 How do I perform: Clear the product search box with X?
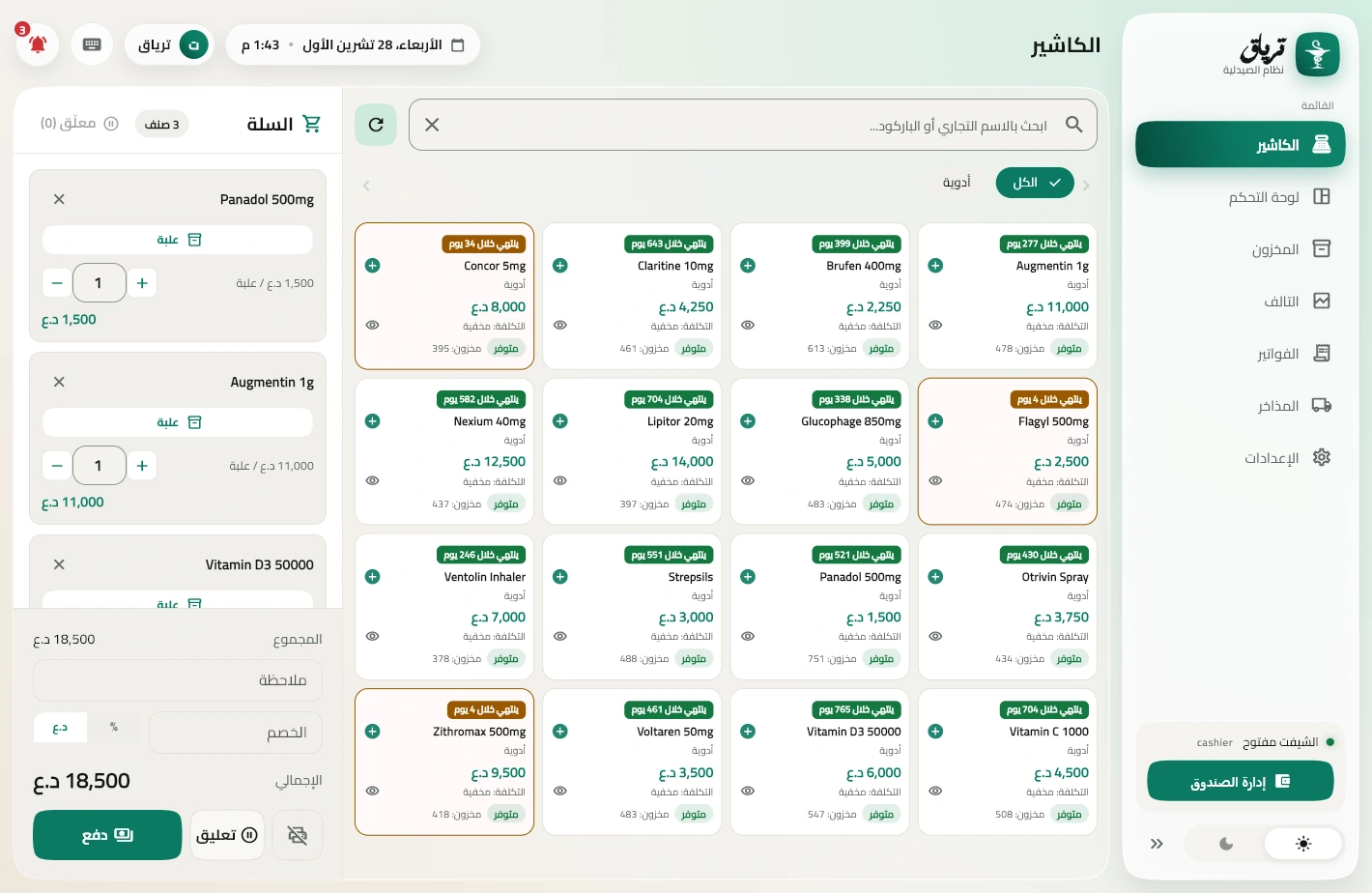tap(432, 125)
